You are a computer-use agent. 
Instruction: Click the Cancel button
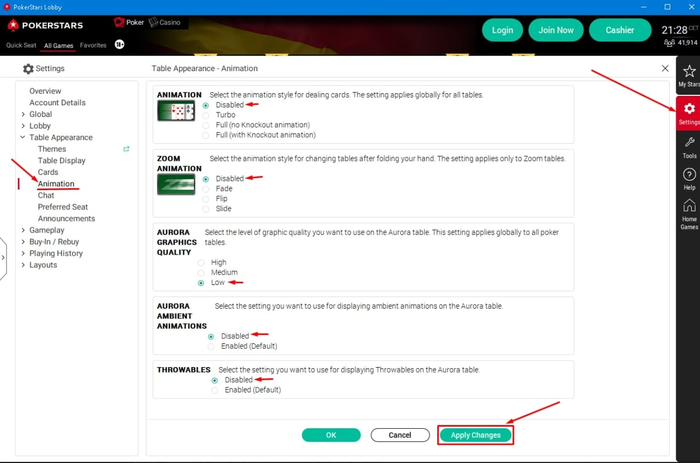point(400,435)
